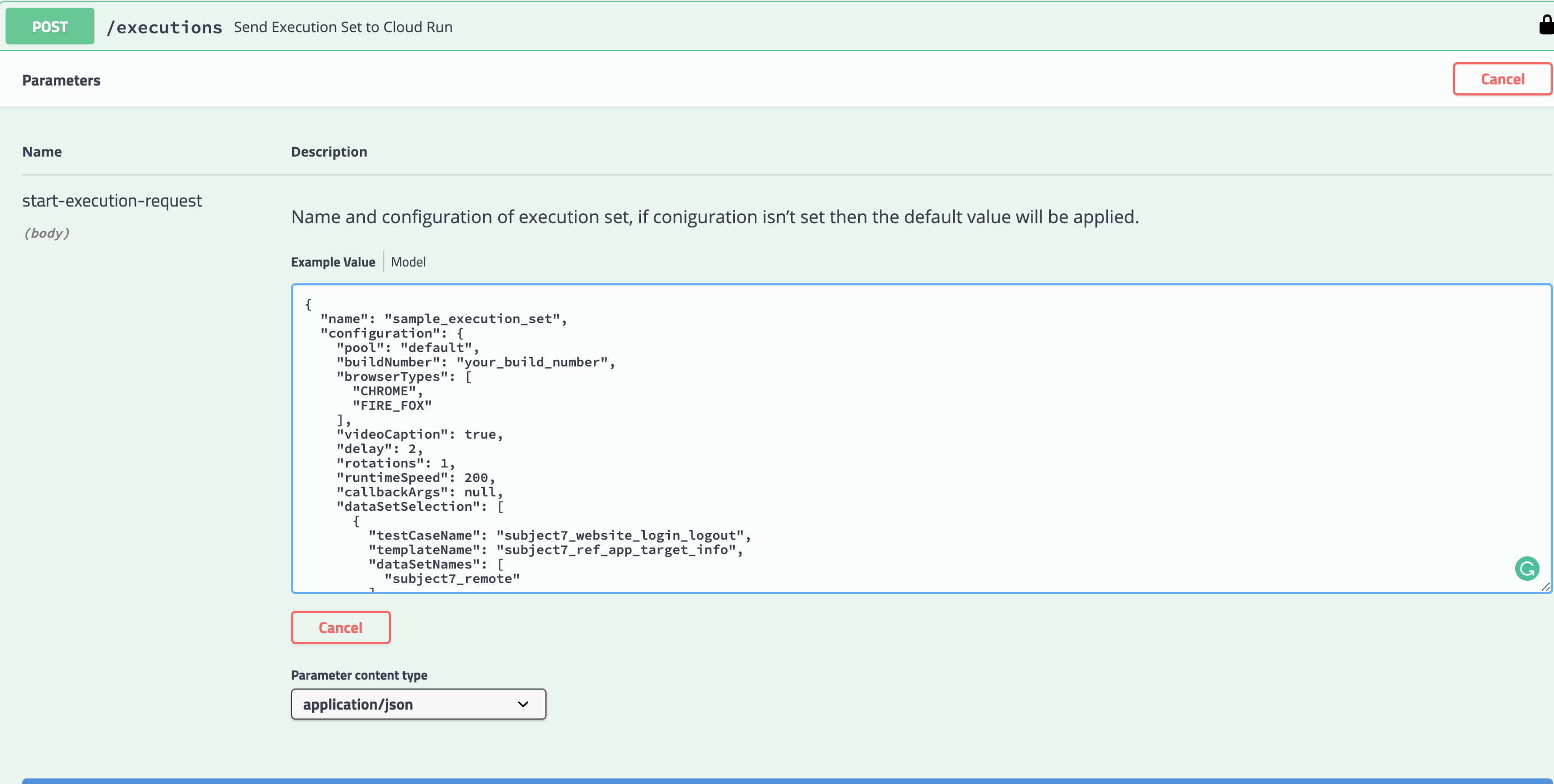
Task: Click the Grammarly icon in the textarea
Action: 1526,568
